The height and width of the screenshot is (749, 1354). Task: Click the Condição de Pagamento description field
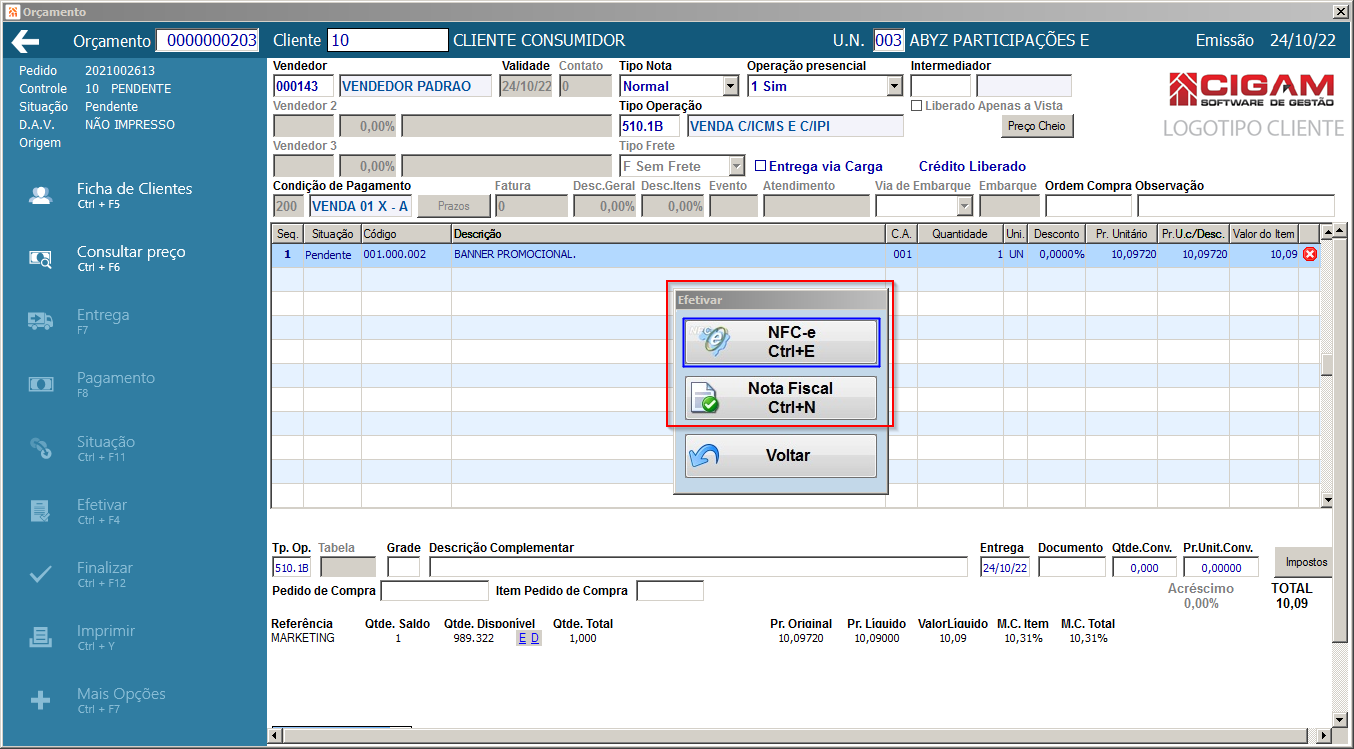coord(360,206)
